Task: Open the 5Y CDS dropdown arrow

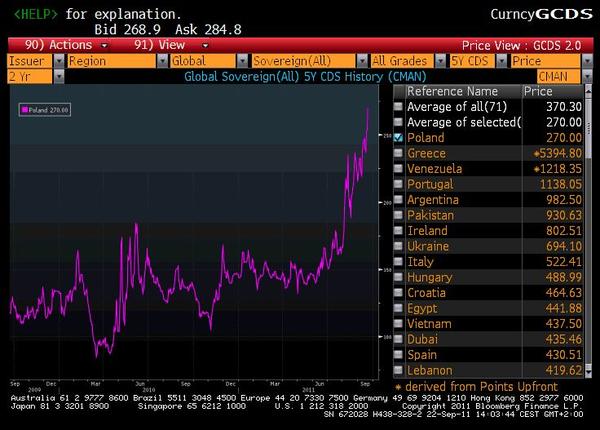Action: pos(501,61)
